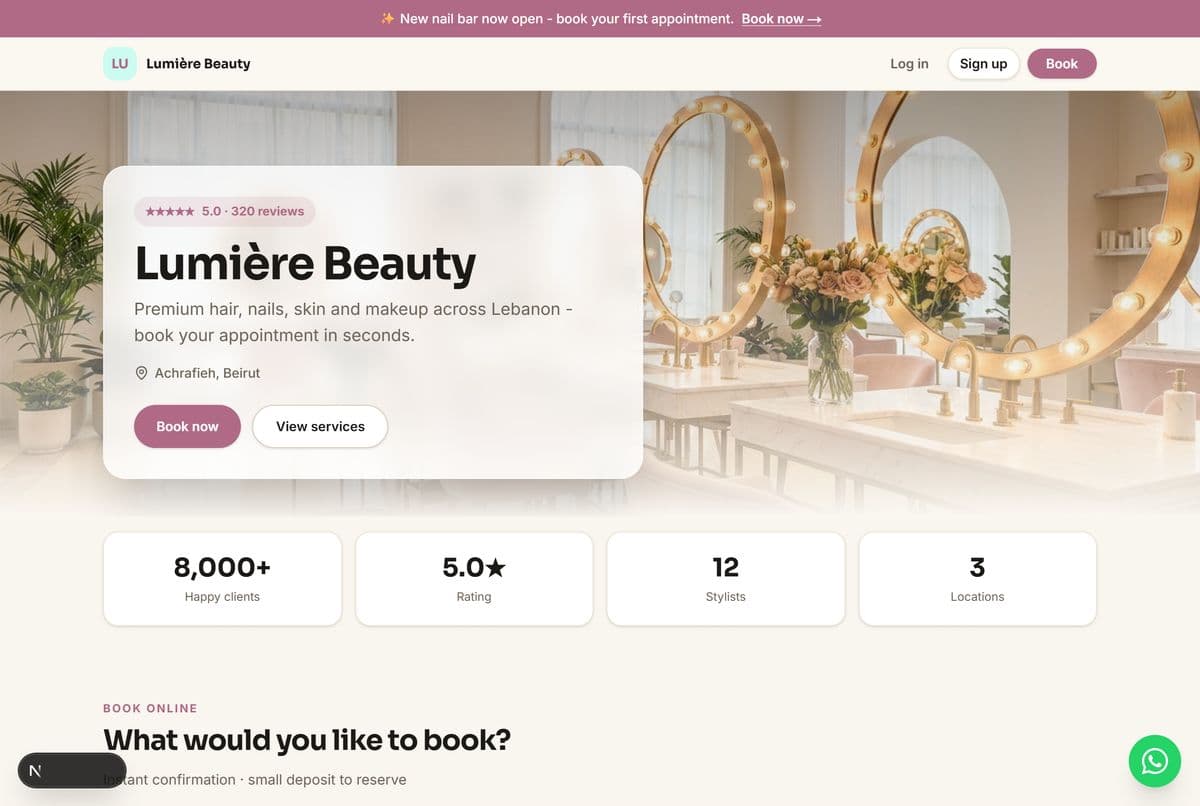1200x806 pixels.
Task: Click the 'What would you like to book?' heading
Action: pos(307,740)
